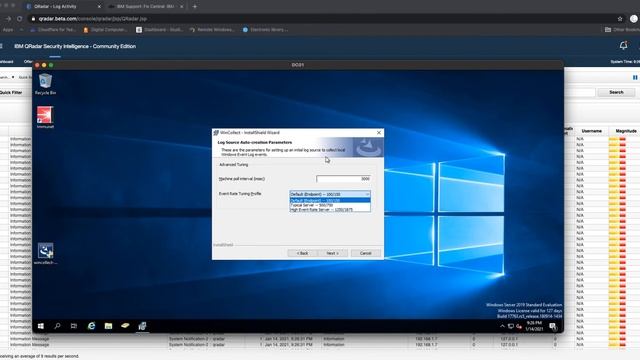The height and width of the screenshot is (360, 640).
Task: Open the Cloudflare for Teams bookmark
Action: (53, 30)
